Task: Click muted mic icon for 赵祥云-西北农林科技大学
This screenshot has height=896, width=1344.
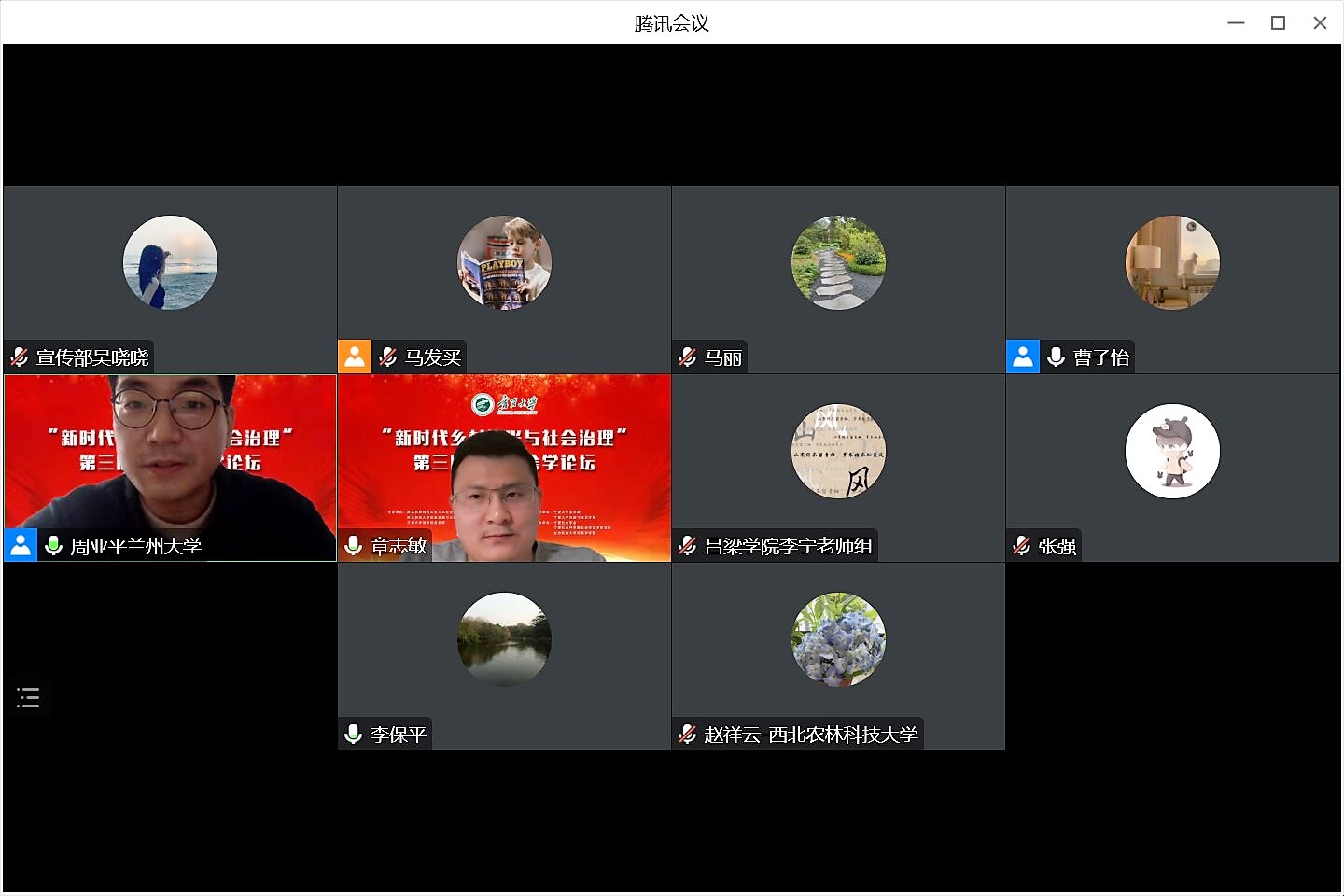Action: (x=688, y=734)
